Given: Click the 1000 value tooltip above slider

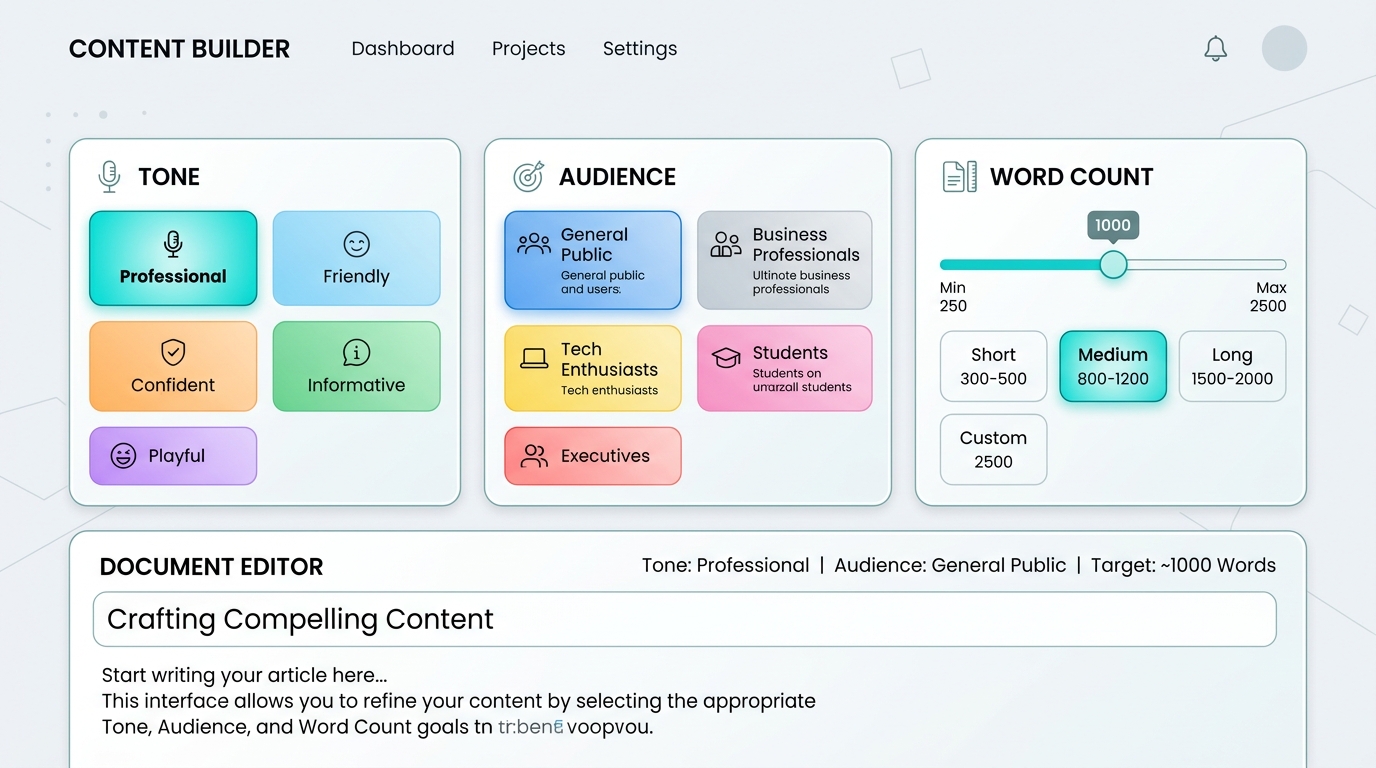Looking at the screenshot, I should [1113, 226].
